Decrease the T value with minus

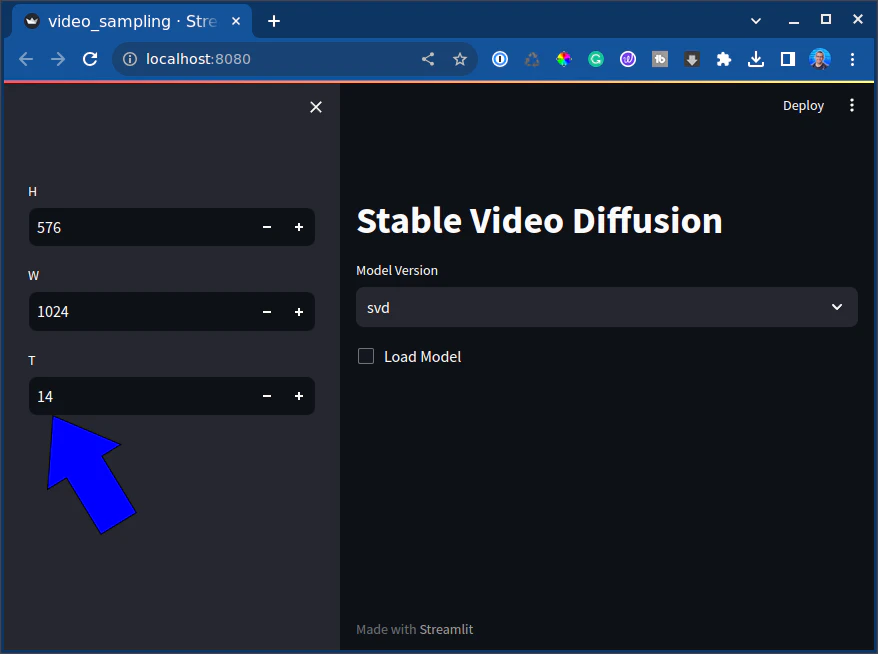pos(267,396)
